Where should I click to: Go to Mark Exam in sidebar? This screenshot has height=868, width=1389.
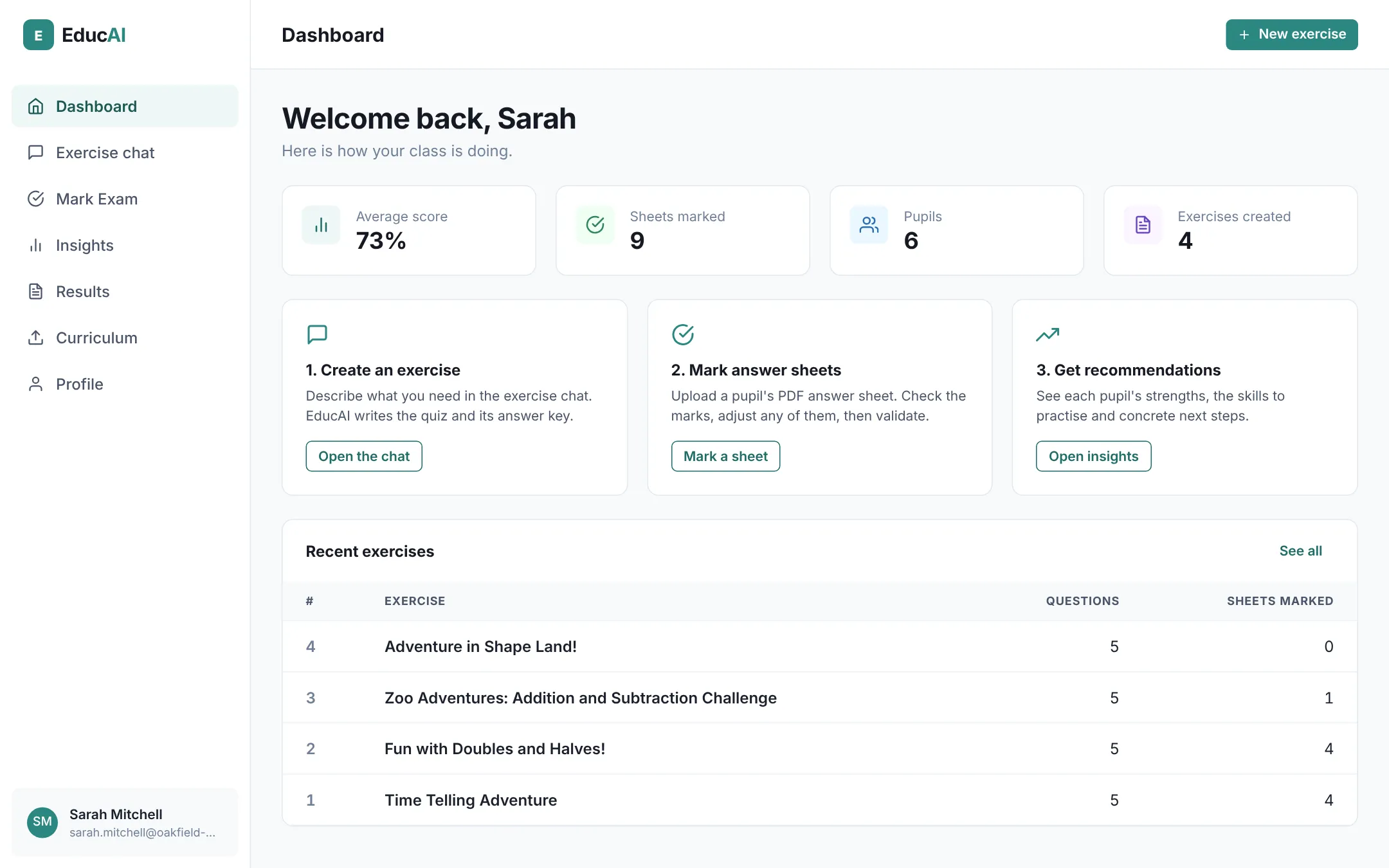125,199
